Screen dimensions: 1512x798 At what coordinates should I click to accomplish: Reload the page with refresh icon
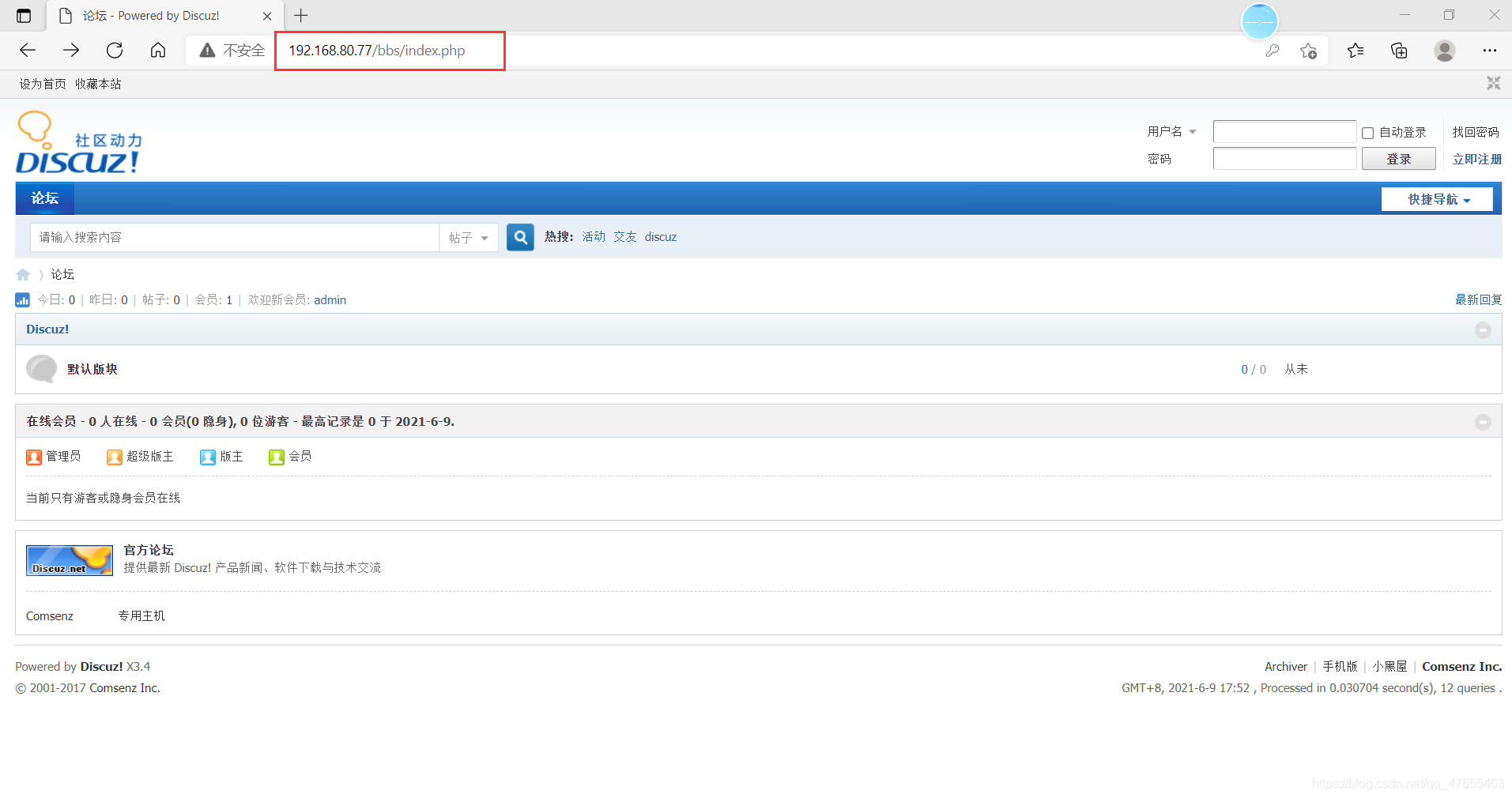point(115,51)
